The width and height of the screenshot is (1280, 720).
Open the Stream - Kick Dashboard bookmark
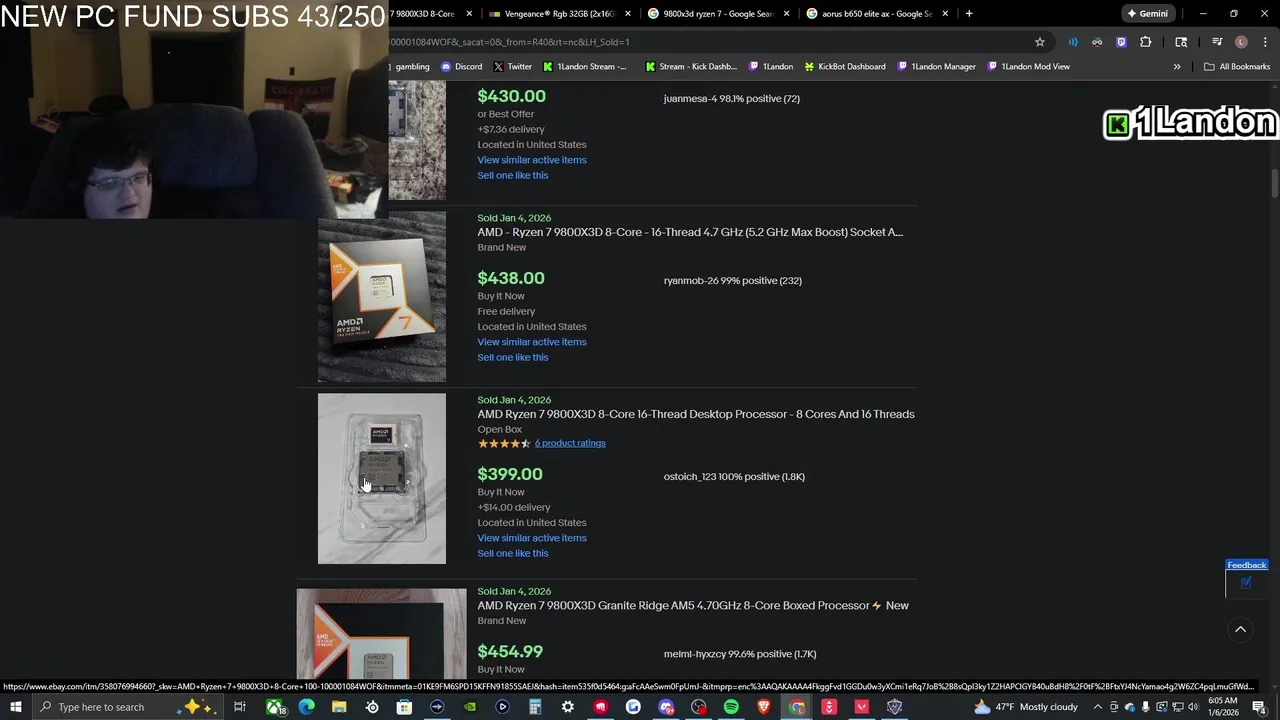pyautogui.click(x=690, y=66)
